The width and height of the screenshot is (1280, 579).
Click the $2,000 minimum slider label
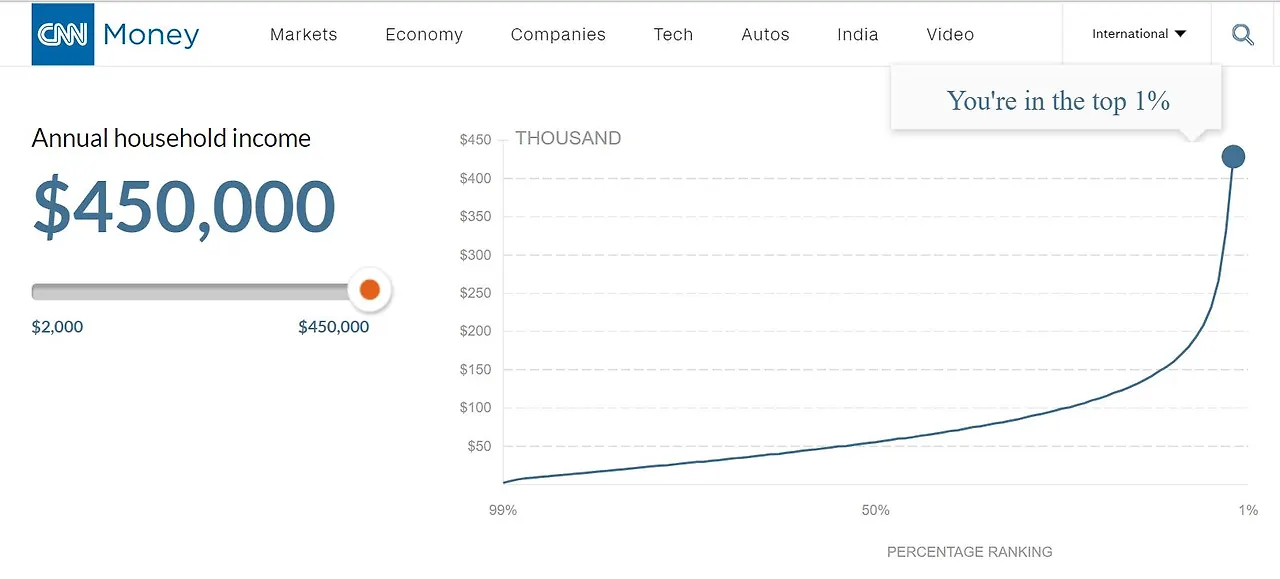(x=57, y=327)
